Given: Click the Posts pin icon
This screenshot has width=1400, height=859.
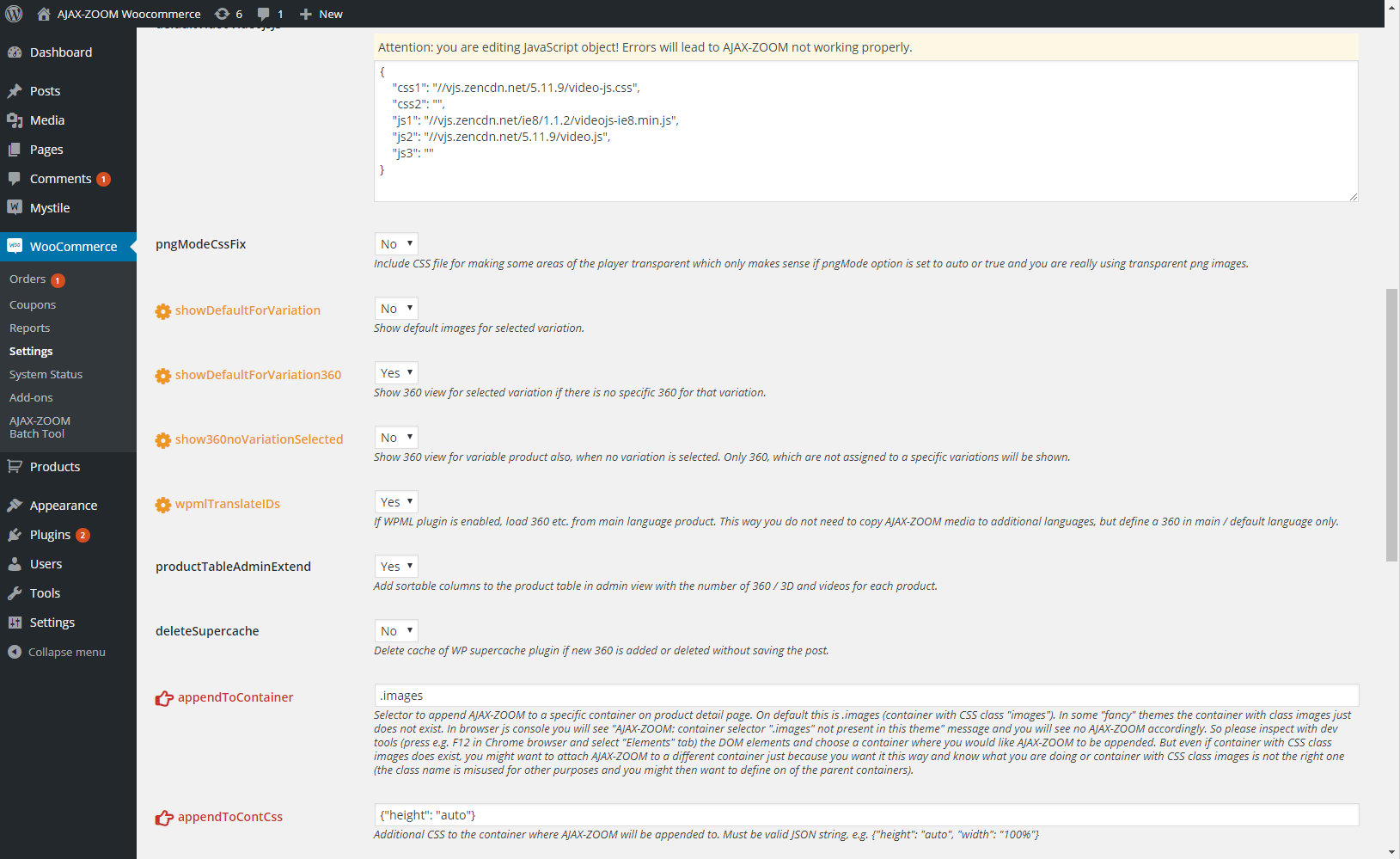Looking at the screenshot, I should click(x=15, y=91).
